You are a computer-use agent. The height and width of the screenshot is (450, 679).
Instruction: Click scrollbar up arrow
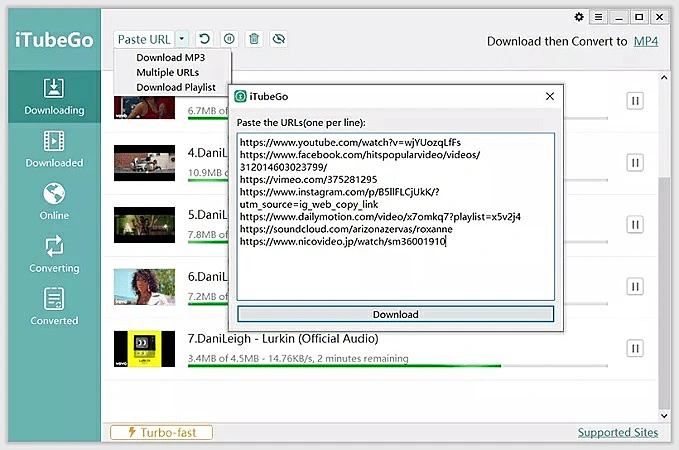coord(664,78)
